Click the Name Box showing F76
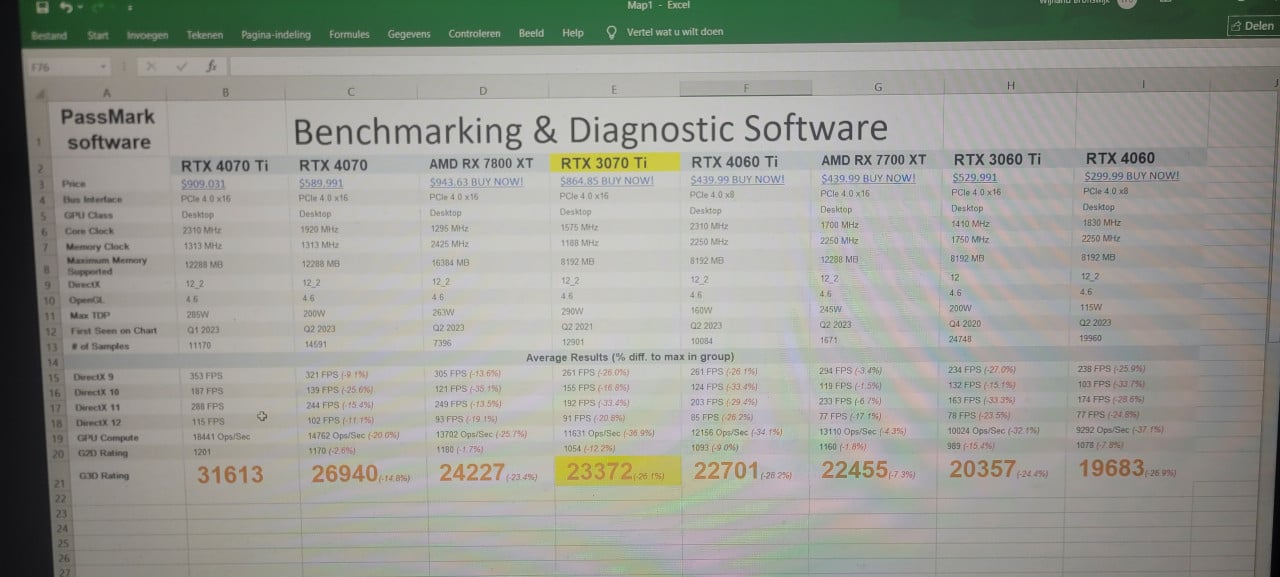 63,67
